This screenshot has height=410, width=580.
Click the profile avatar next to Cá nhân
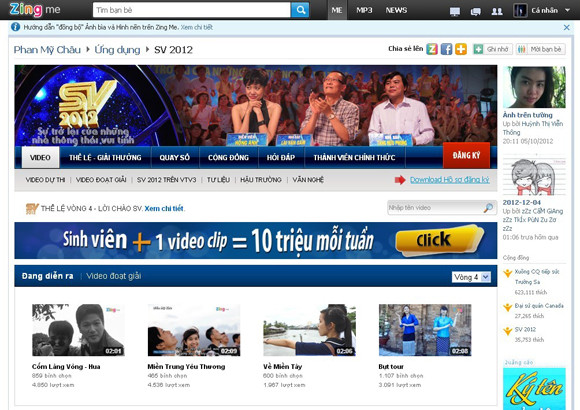[x=520, y=10]
